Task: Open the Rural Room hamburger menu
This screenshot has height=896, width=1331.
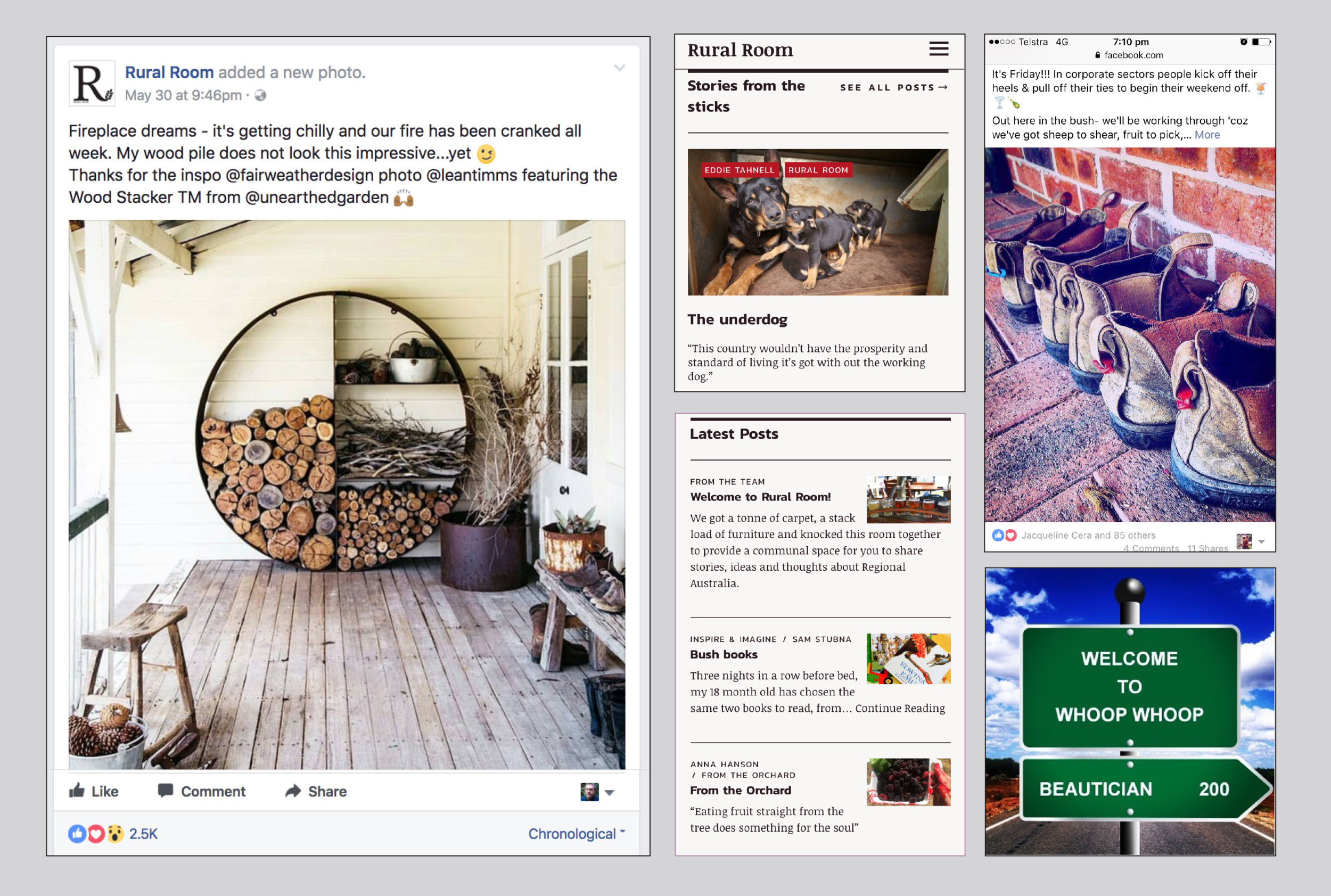Action: click(x=939, y=49)
